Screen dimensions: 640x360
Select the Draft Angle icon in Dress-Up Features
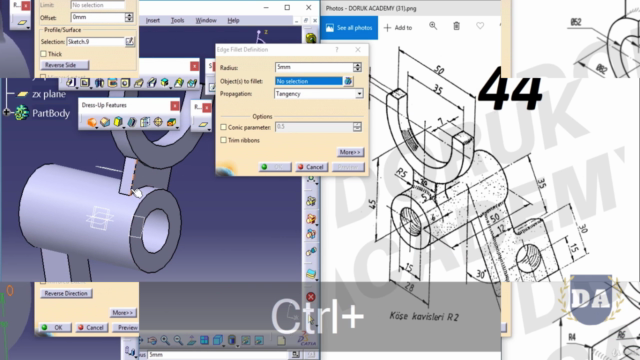pos(118,122)
